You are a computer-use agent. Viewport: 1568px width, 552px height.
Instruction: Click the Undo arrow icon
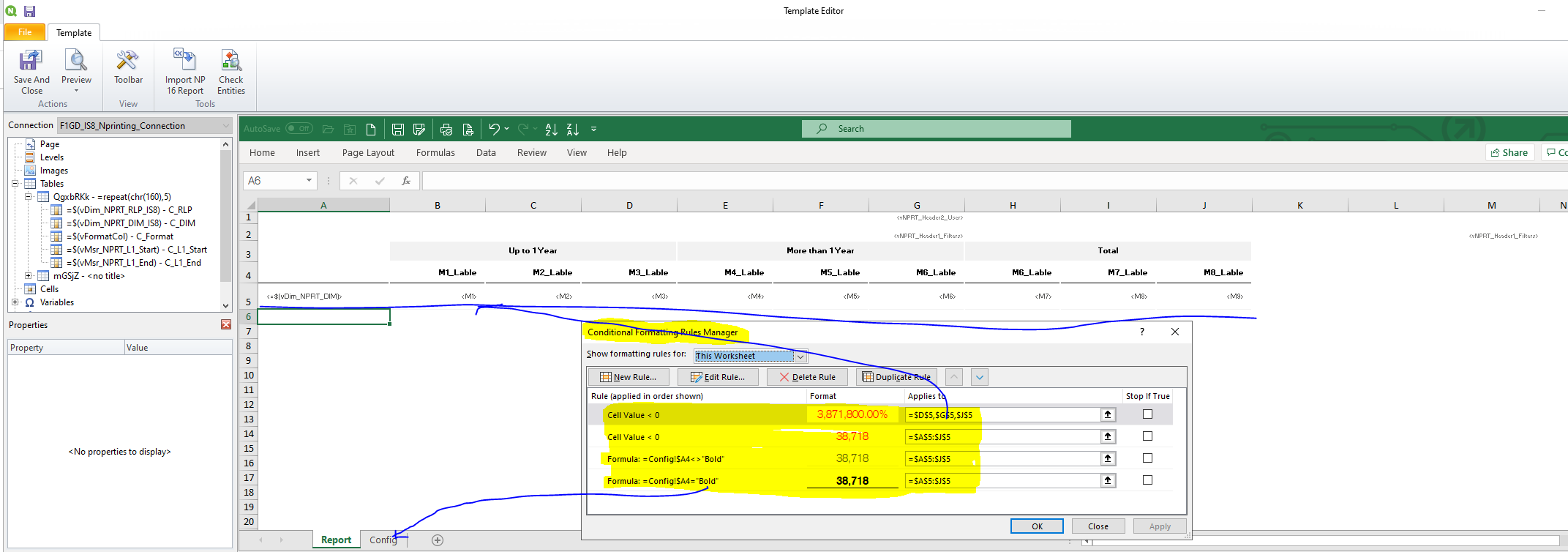[494, 130]
